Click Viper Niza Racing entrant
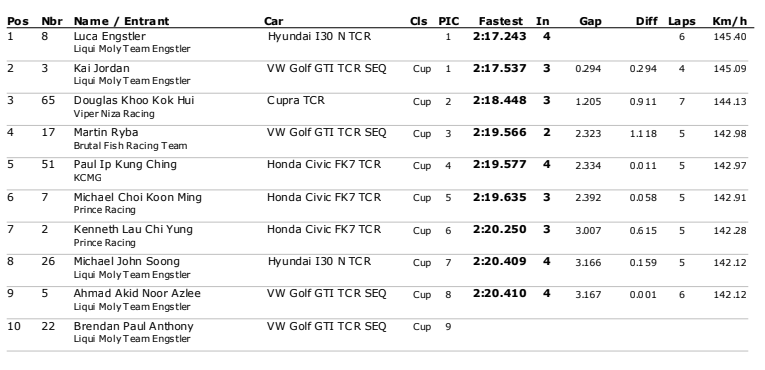This screenshot has height=370, width=765. click(x=114, y=114)
